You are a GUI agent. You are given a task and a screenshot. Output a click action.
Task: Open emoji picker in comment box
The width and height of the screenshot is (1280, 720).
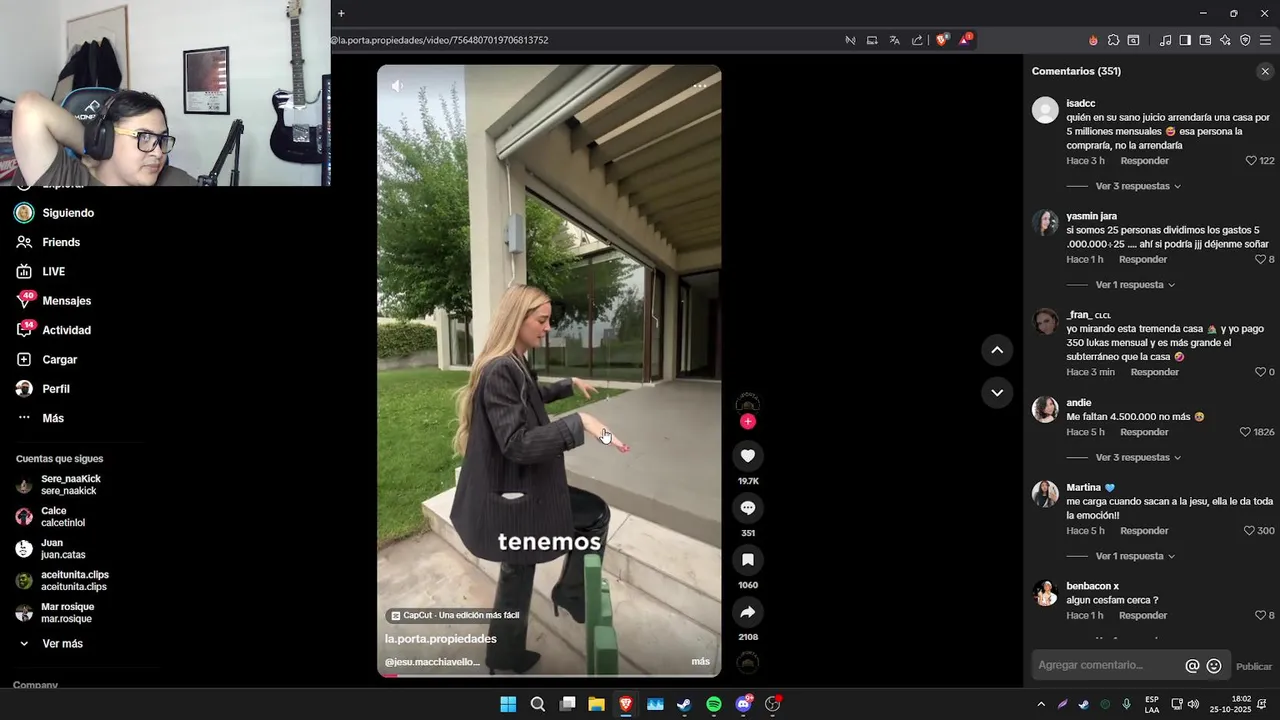tap(1214, 666)
